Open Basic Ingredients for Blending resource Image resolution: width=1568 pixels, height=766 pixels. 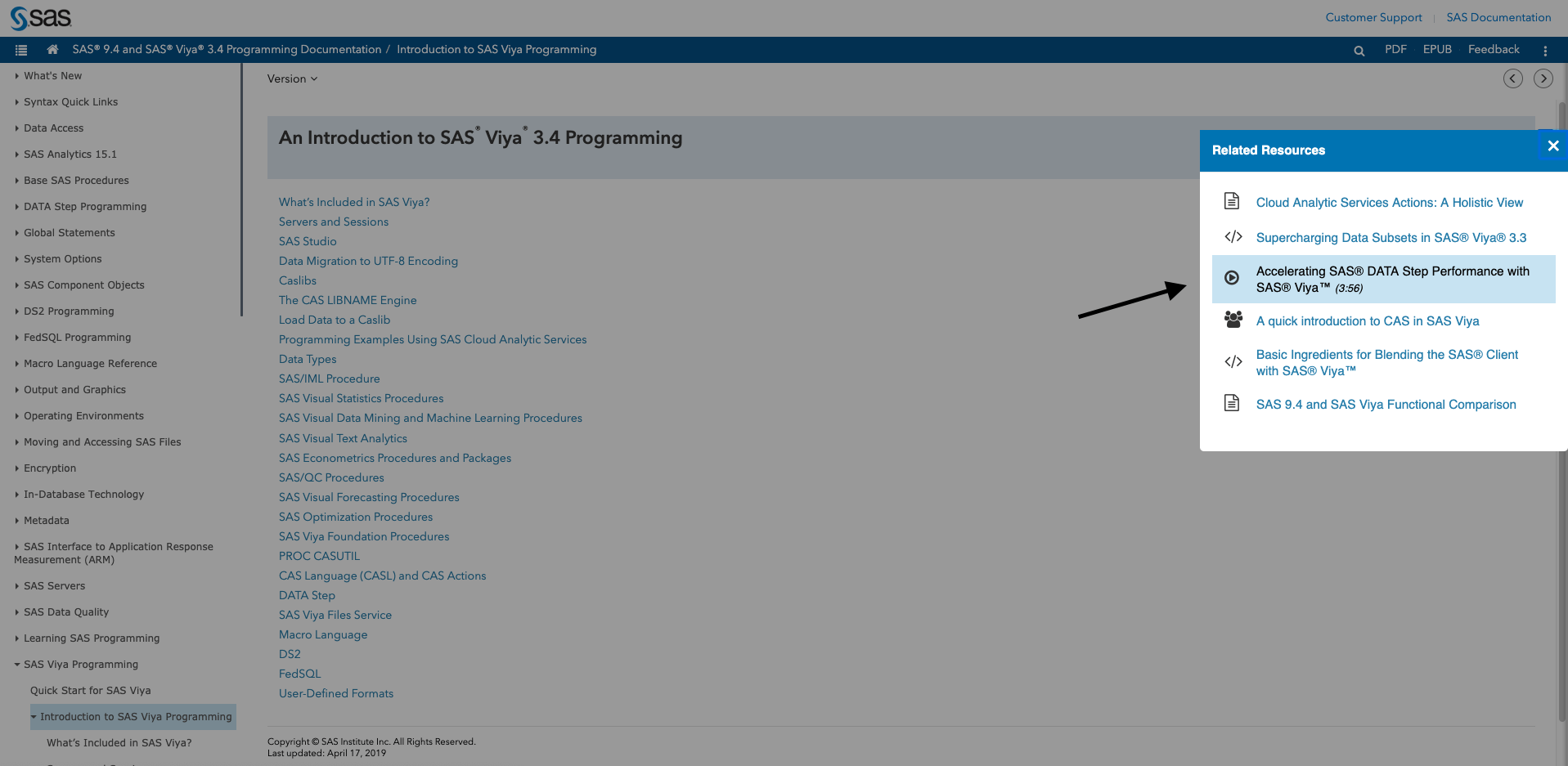(x=1387, y=363)
